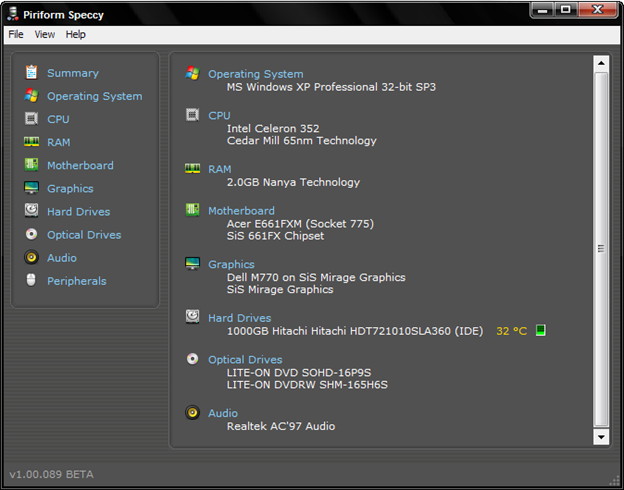This screenshot has width=624, height=490.
Task: Click the window resize grip corner
Action: click(615, 481)
